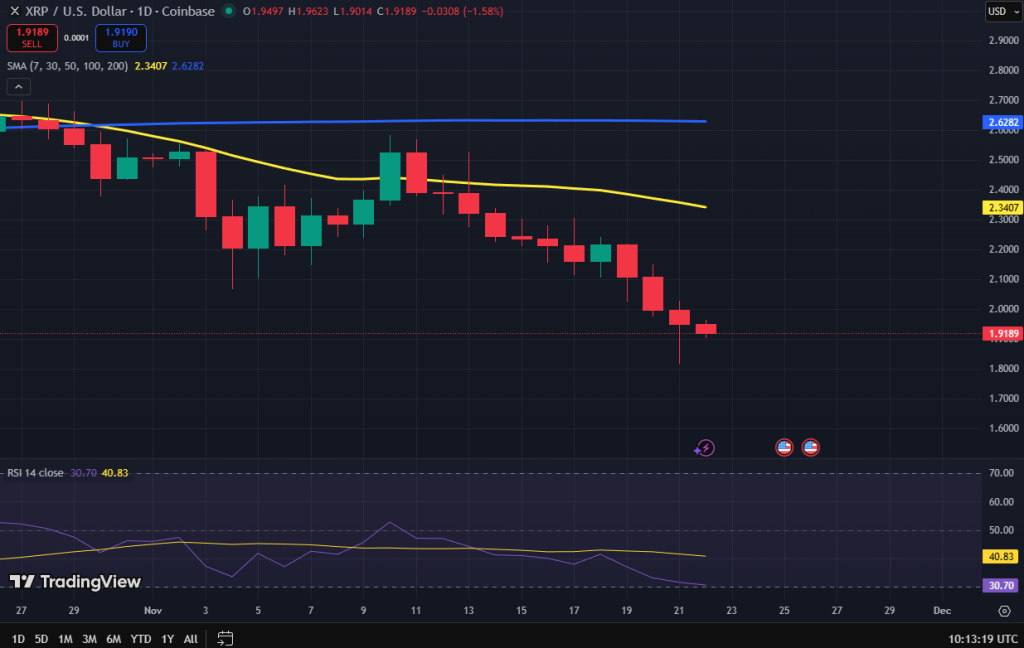The image size is (1024, 648).
Task: Select the All time range
Action: 191,639
